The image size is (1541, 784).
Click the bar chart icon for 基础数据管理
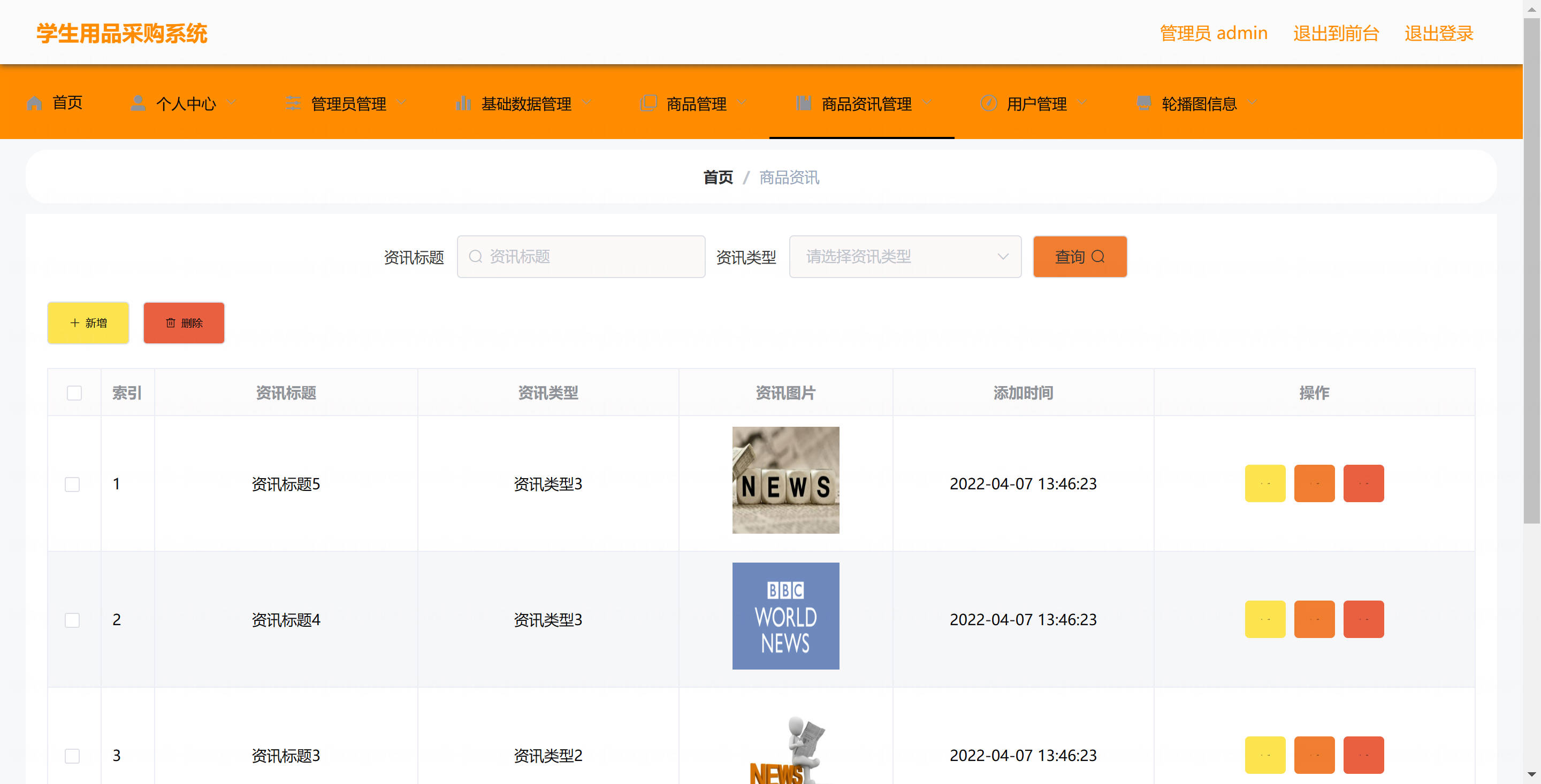tap(463, 103)
